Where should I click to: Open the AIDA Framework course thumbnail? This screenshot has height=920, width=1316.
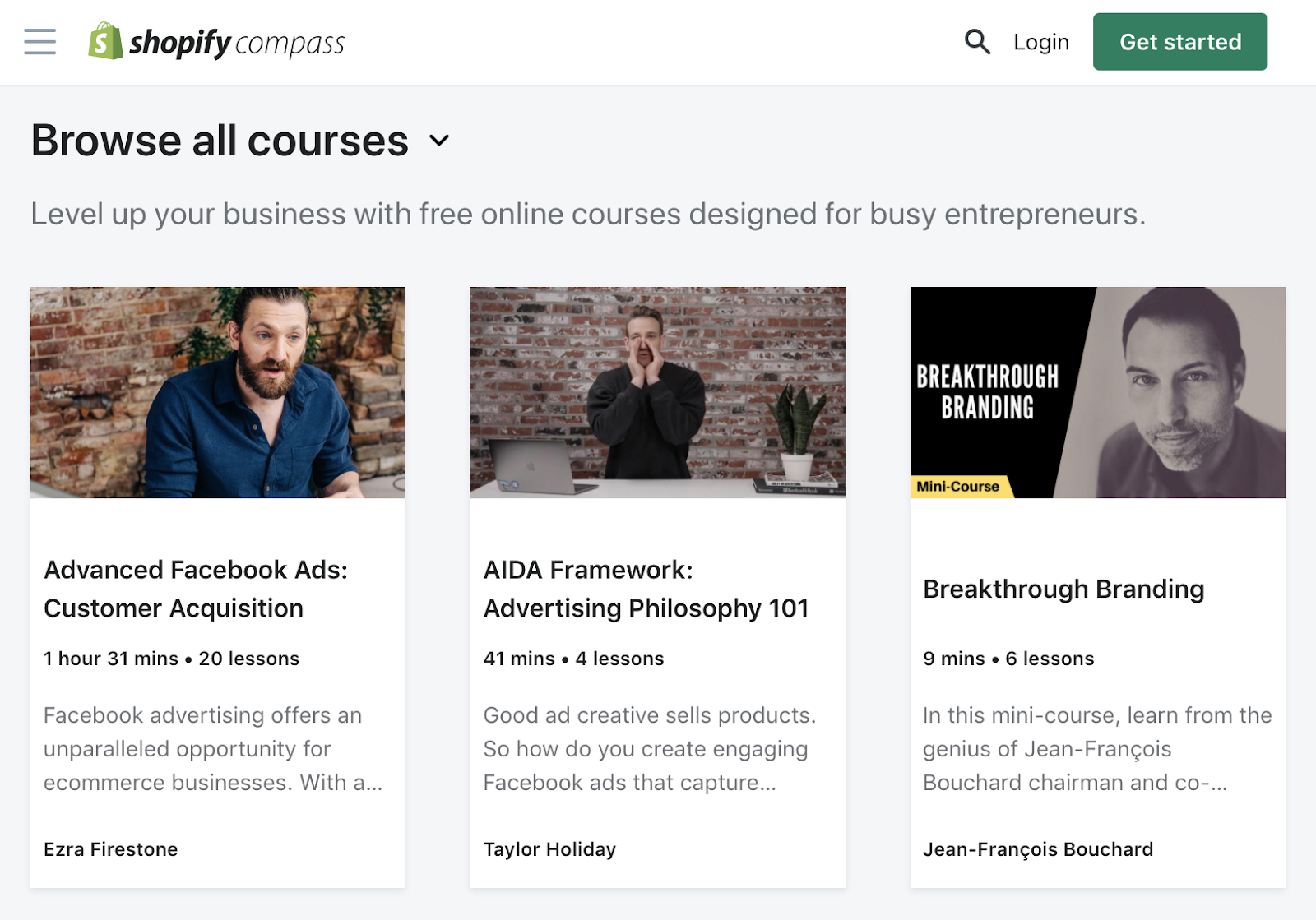658,392
